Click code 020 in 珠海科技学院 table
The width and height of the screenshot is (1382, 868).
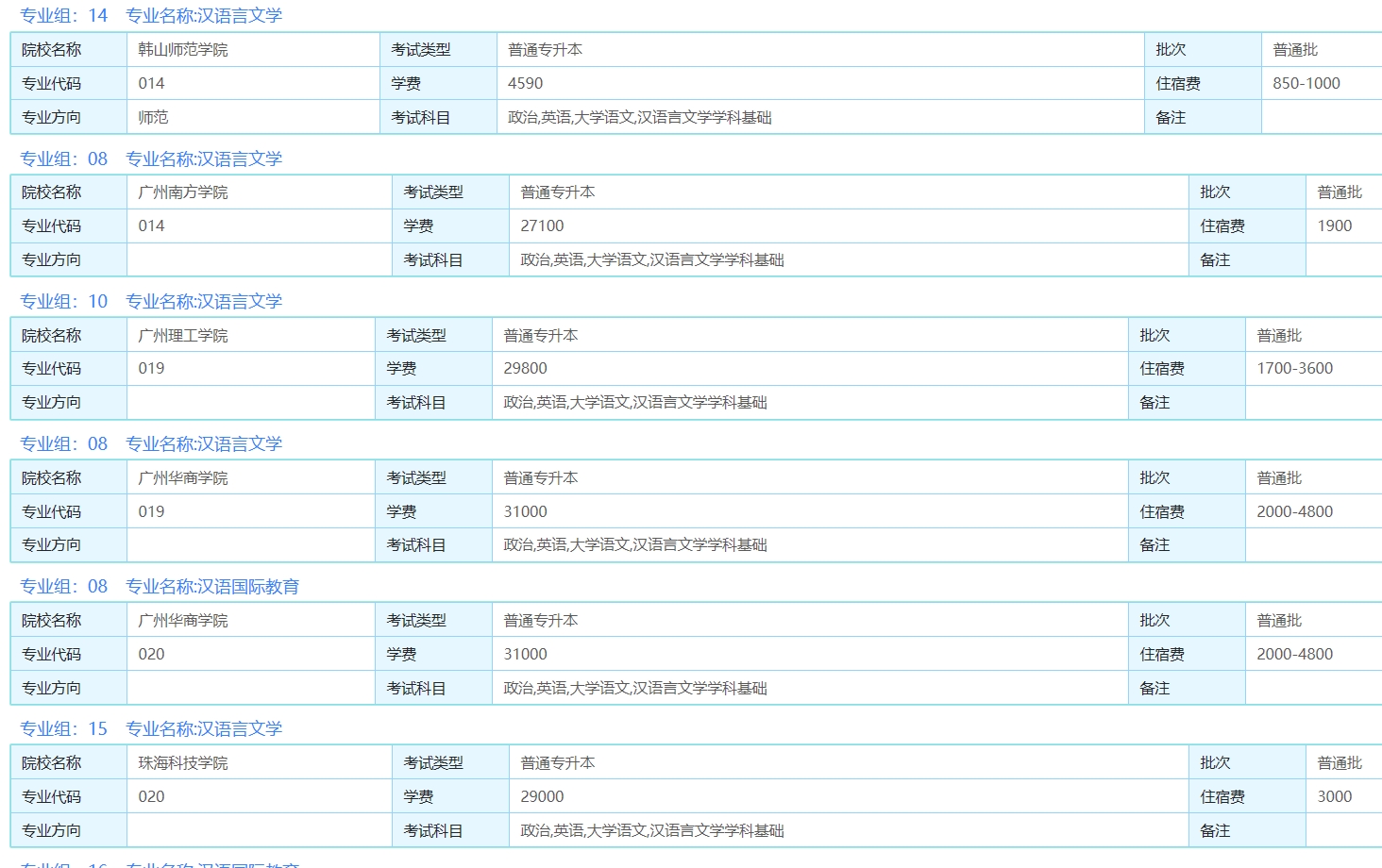(x=151, y=796)
